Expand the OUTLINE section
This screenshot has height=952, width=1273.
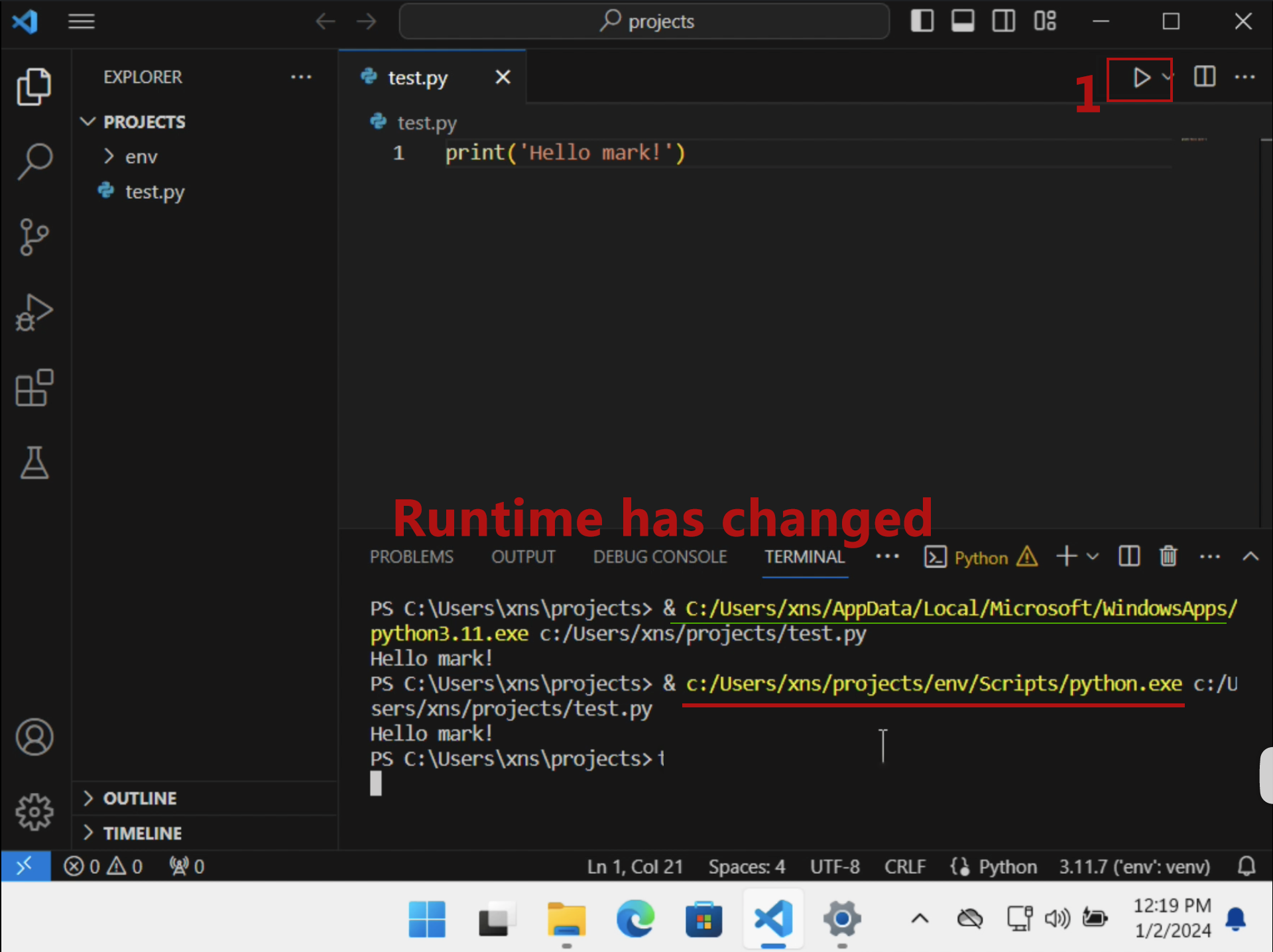tap(206, 798)
